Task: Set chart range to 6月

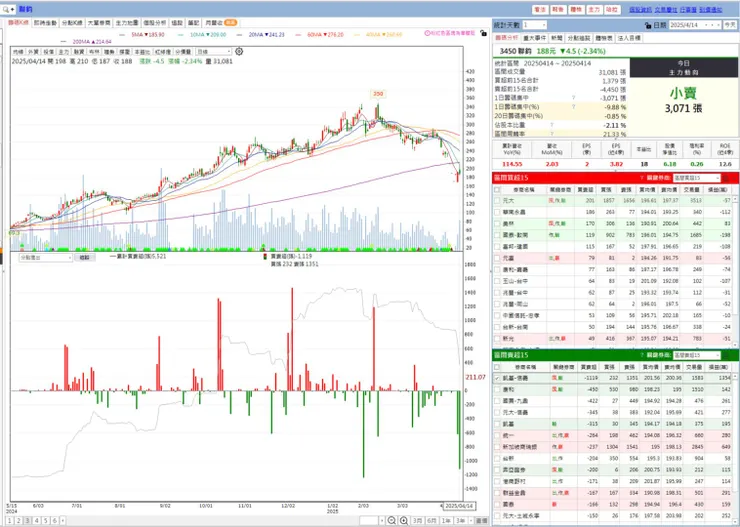Action: point(431,520)
